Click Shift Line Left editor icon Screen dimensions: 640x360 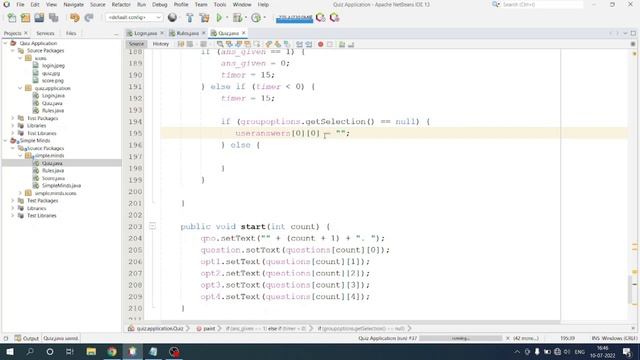pos(299,44)
